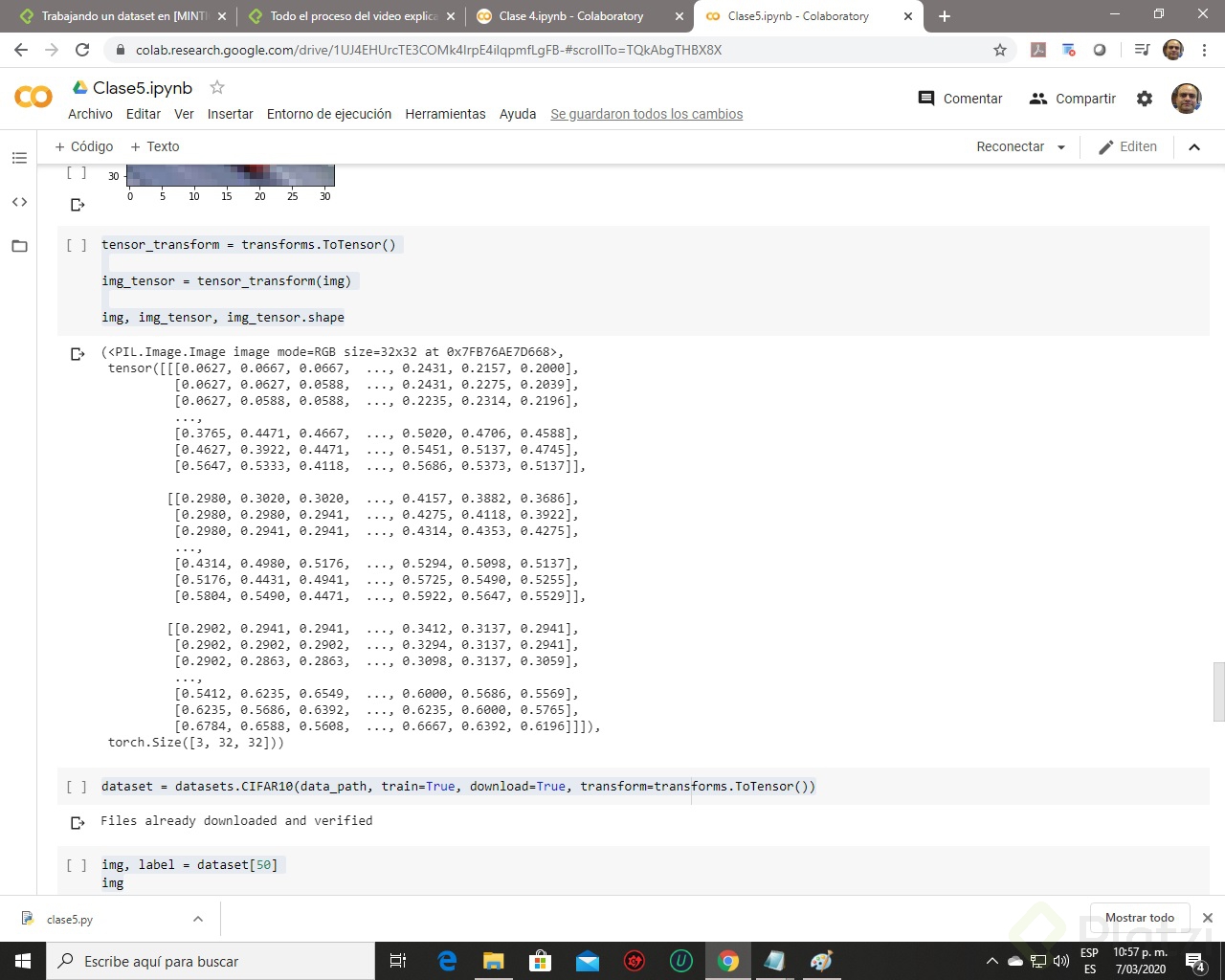Run the datasets.CIFAR10 code cell
Screen dimensions: 1225x980
point(77,787)
